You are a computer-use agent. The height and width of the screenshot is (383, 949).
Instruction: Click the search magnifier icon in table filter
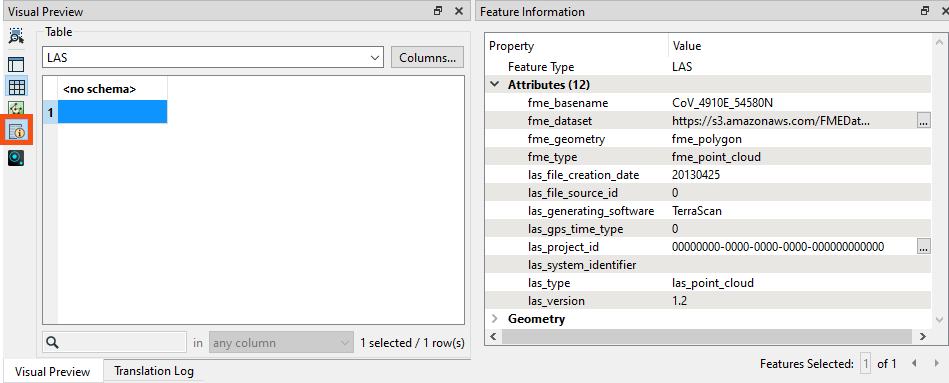point(53,342)
